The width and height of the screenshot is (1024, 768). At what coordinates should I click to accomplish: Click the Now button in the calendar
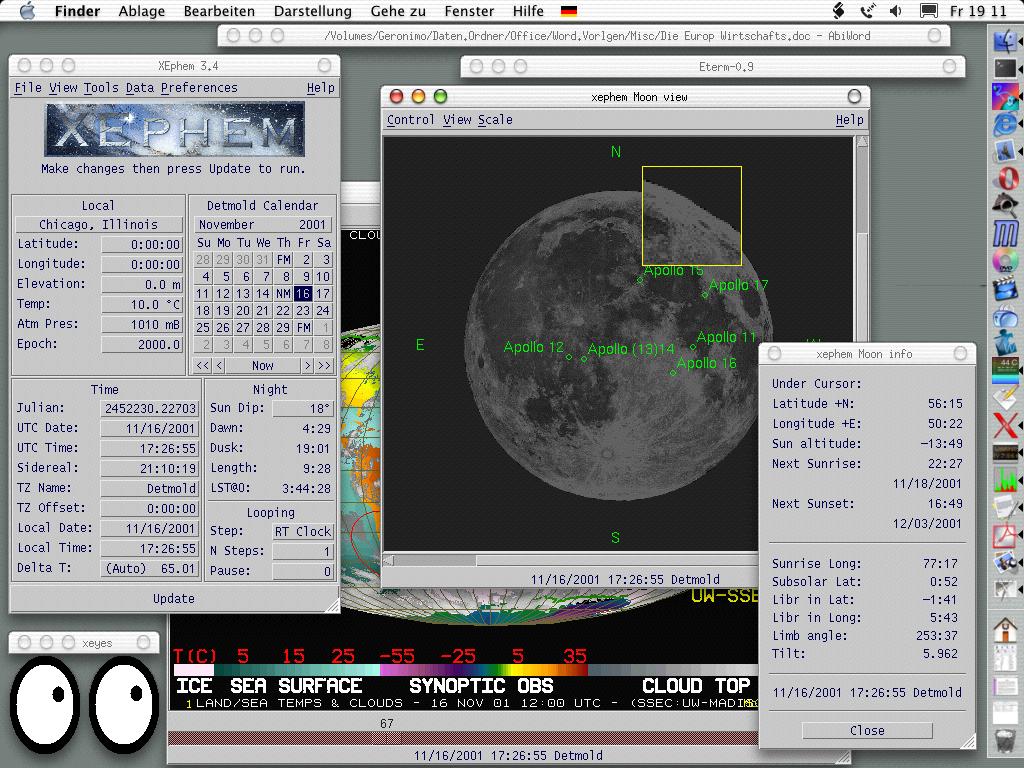(x=263, y=365)
